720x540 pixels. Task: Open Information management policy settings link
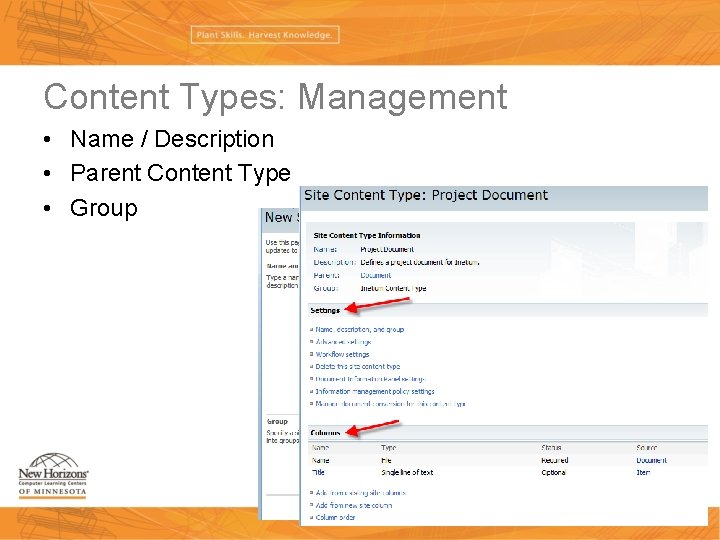pos(375,392)
